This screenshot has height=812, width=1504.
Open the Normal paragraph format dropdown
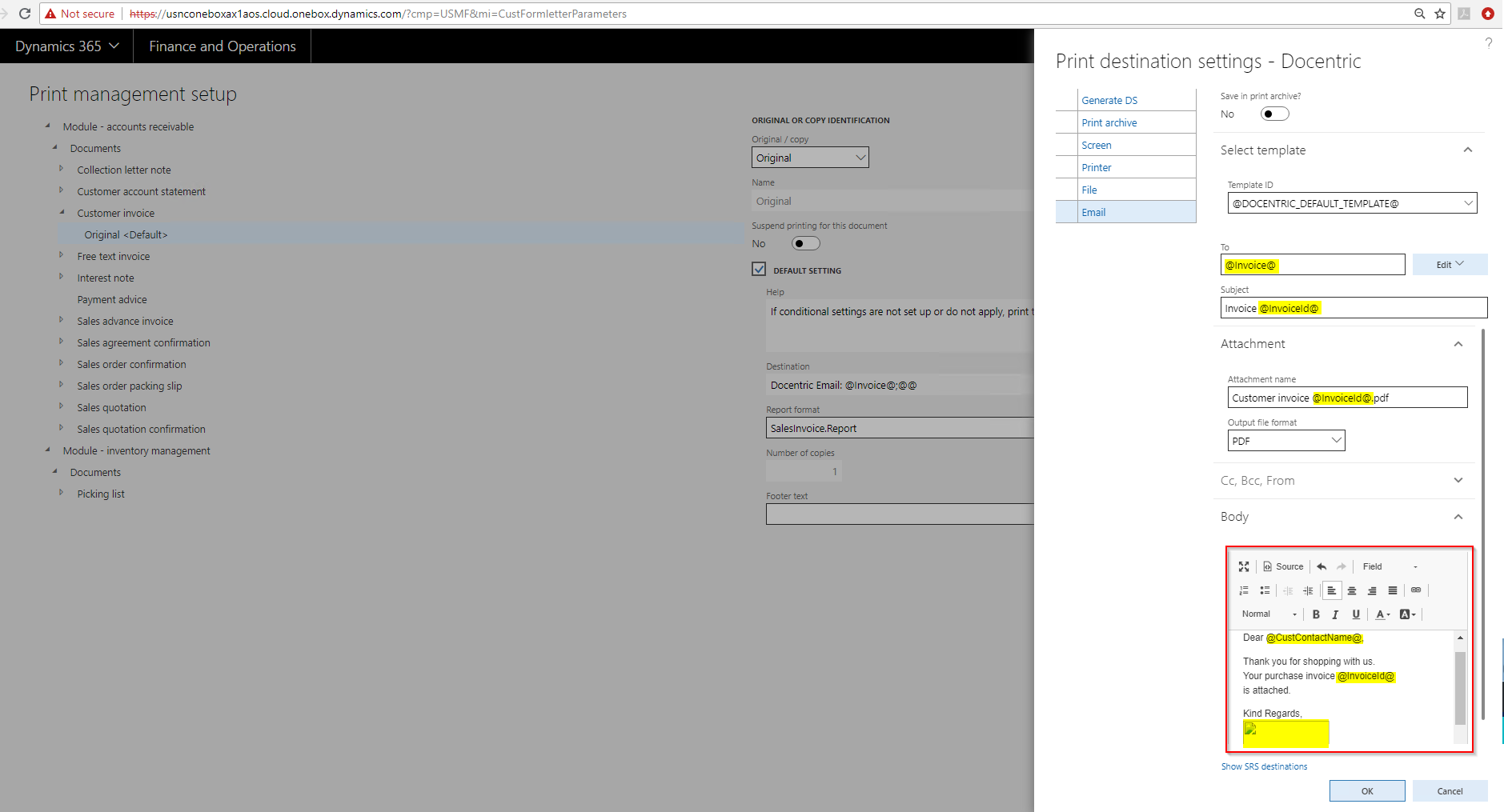point(1269,614)
